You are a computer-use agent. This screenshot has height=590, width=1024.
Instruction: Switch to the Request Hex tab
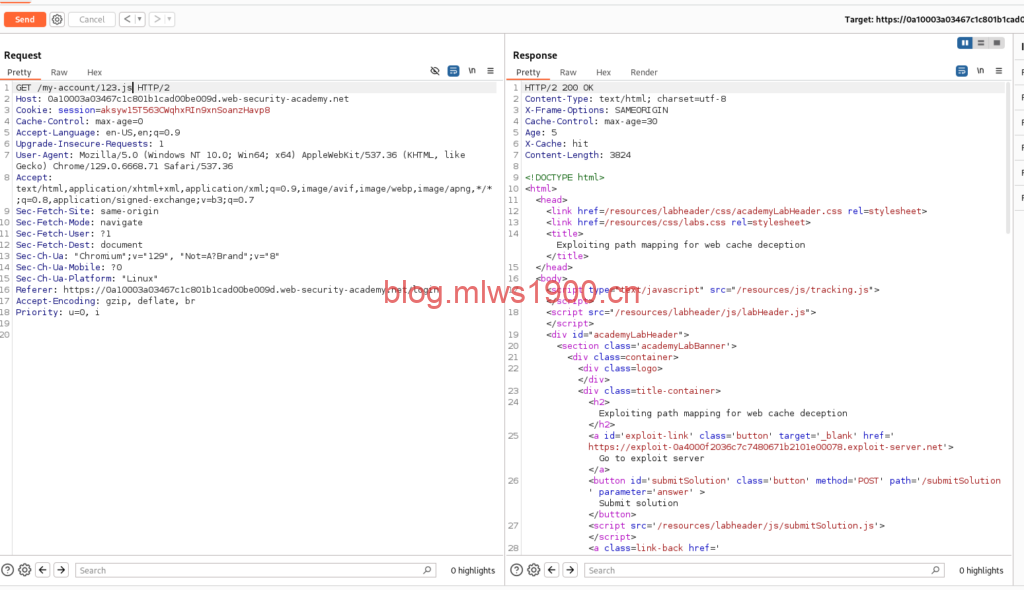coord(95,73)
